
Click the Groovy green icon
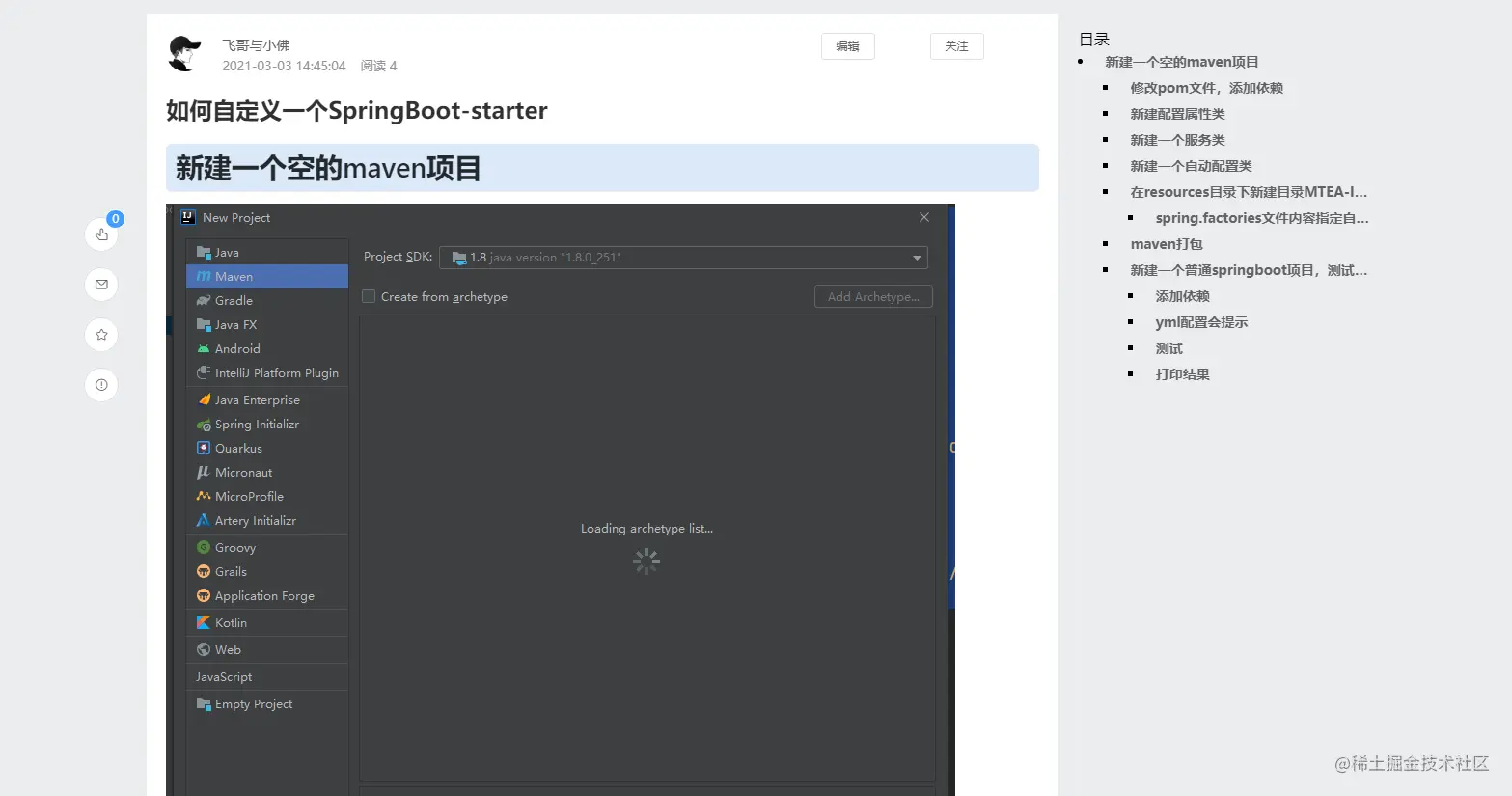click(x=204, y=547)
